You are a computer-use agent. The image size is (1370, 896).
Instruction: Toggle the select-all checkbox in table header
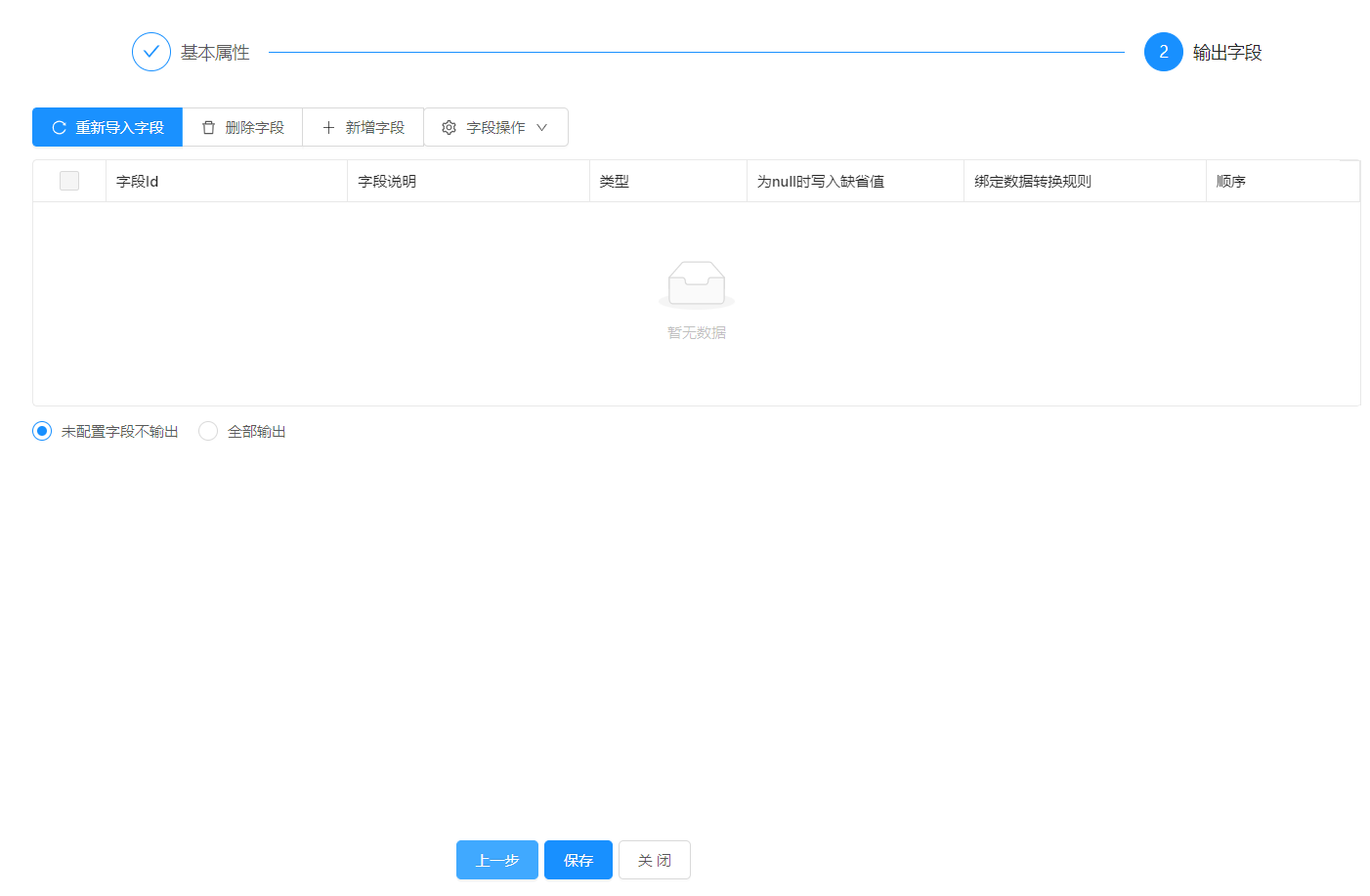coord(69,181)
